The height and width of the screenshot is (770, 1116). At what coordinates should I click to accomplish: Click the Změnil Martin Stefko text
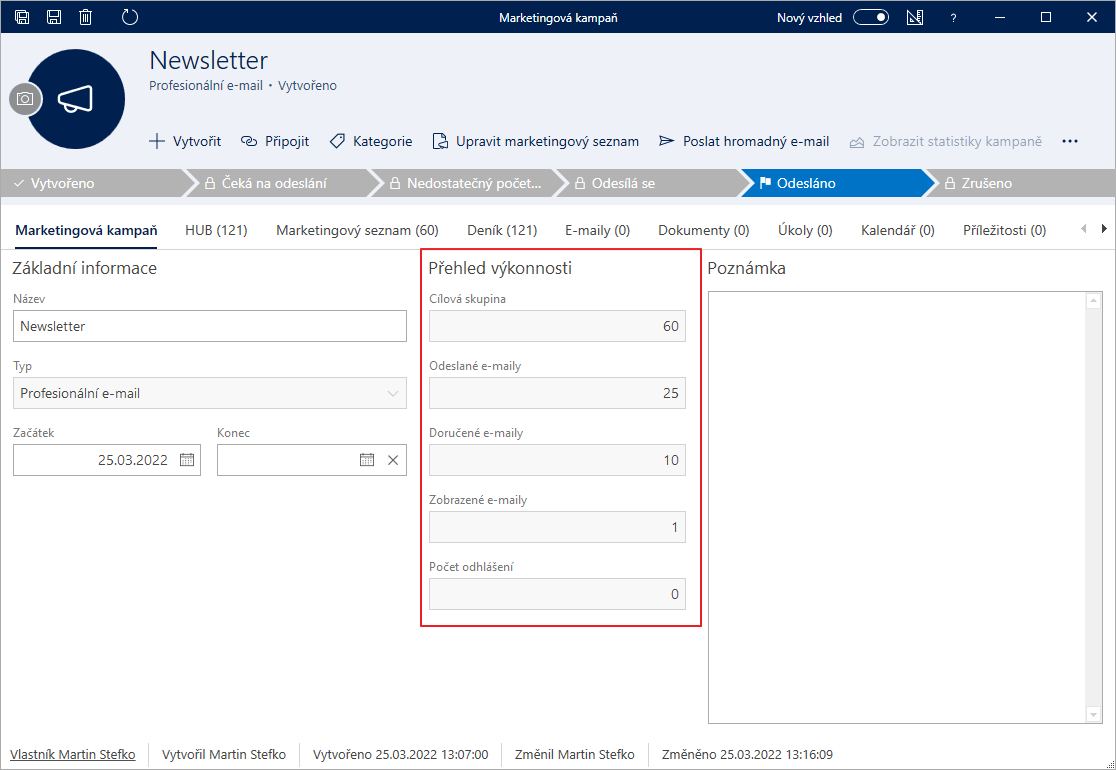575,754
